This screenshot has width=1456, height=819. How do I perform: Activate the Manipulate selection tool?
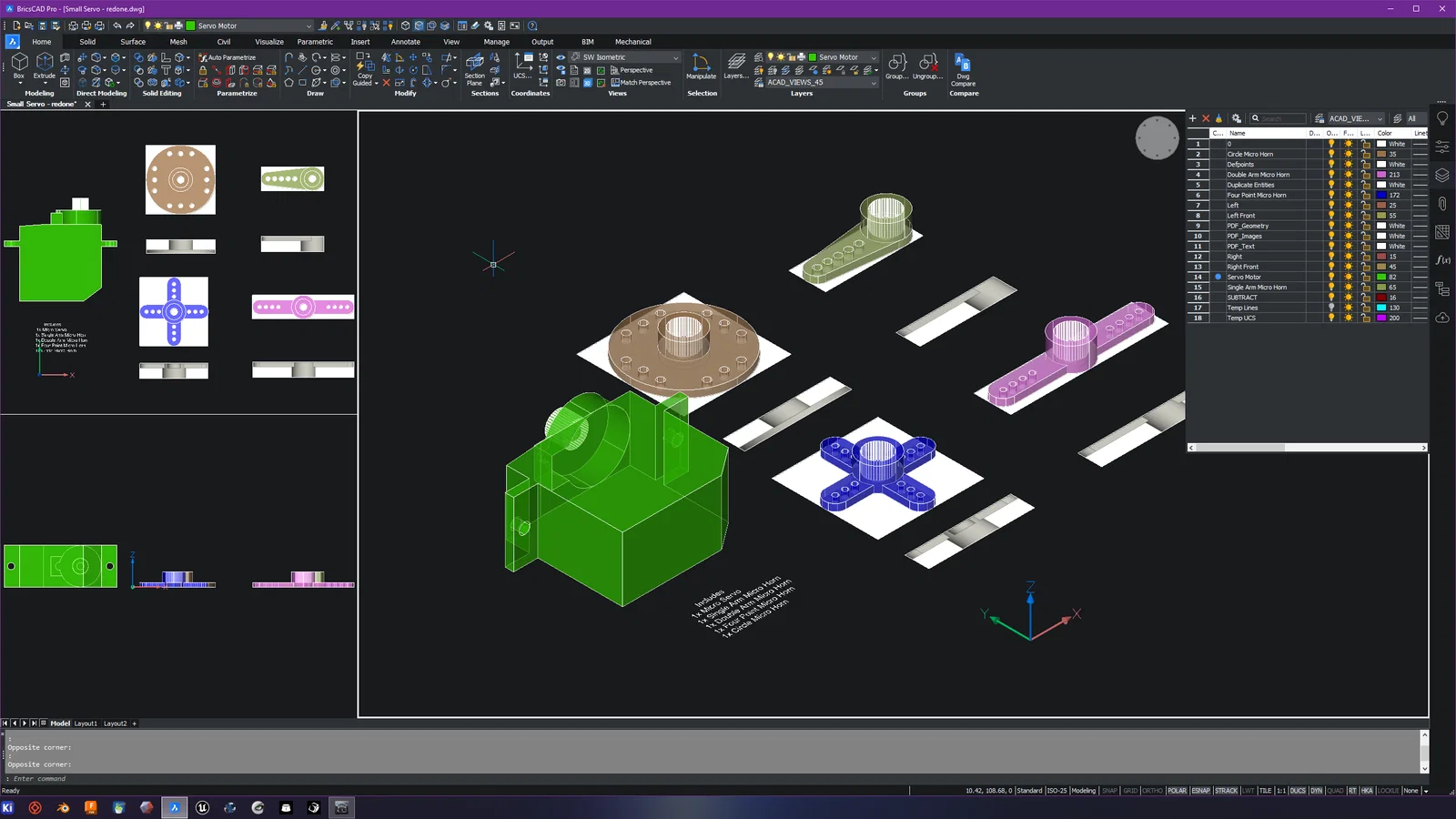[x=701, y=66]
